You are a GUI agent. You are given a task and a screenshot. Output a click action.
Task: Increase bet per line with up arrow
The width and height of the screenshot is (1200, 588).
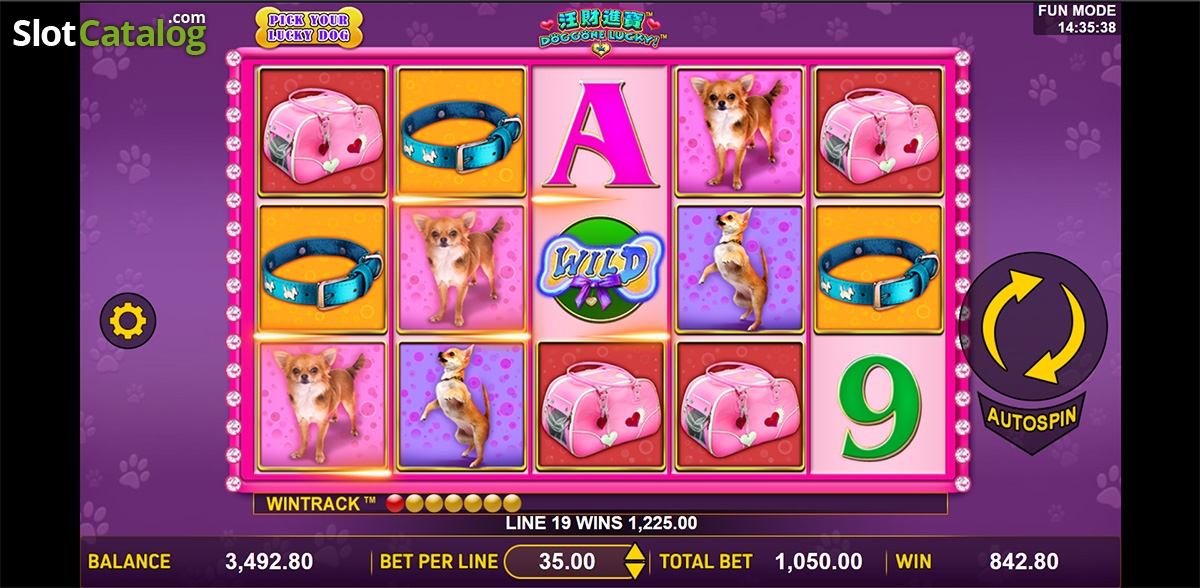634,553
